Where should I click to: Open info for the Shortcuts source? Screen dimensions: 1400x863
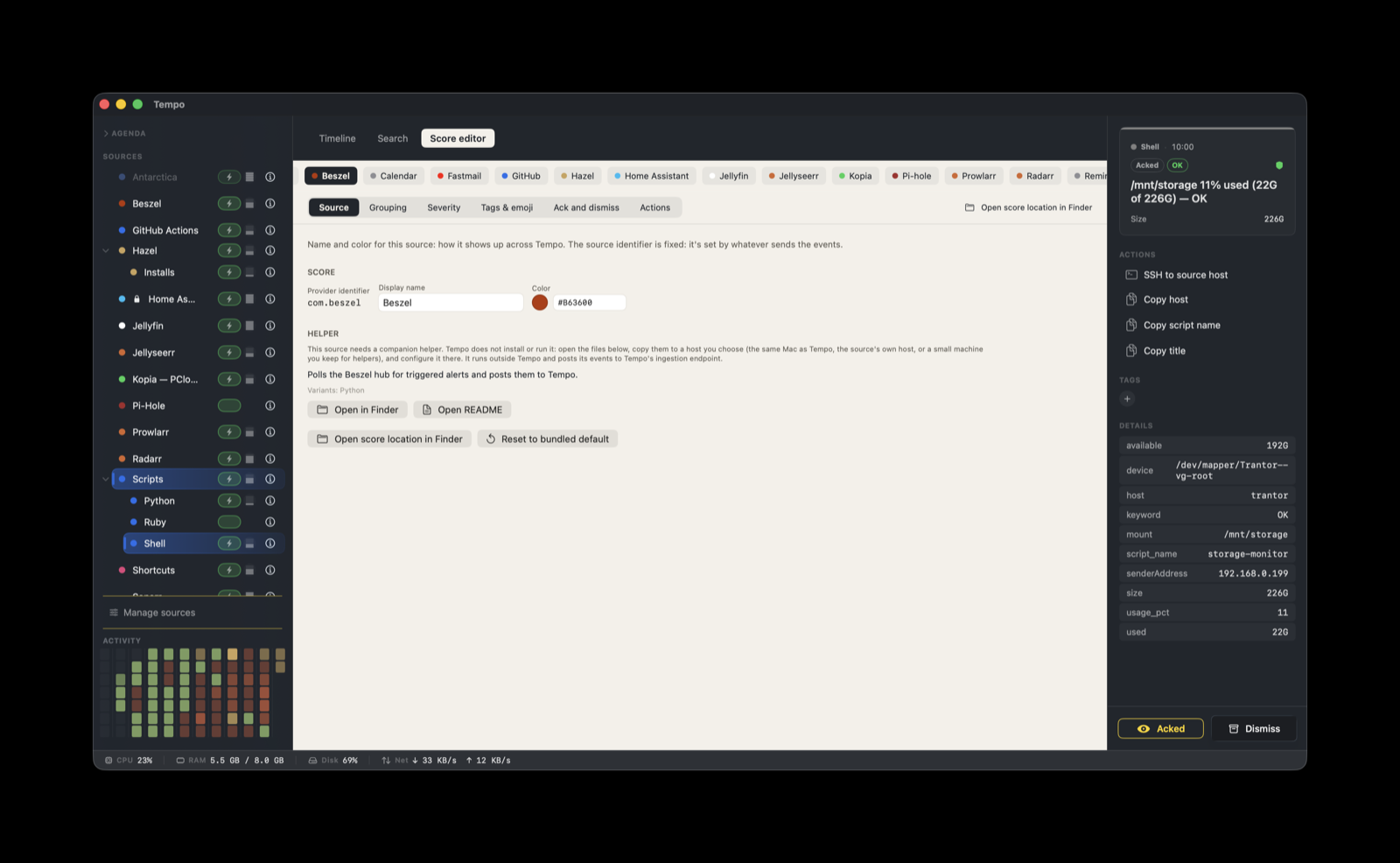270,570
